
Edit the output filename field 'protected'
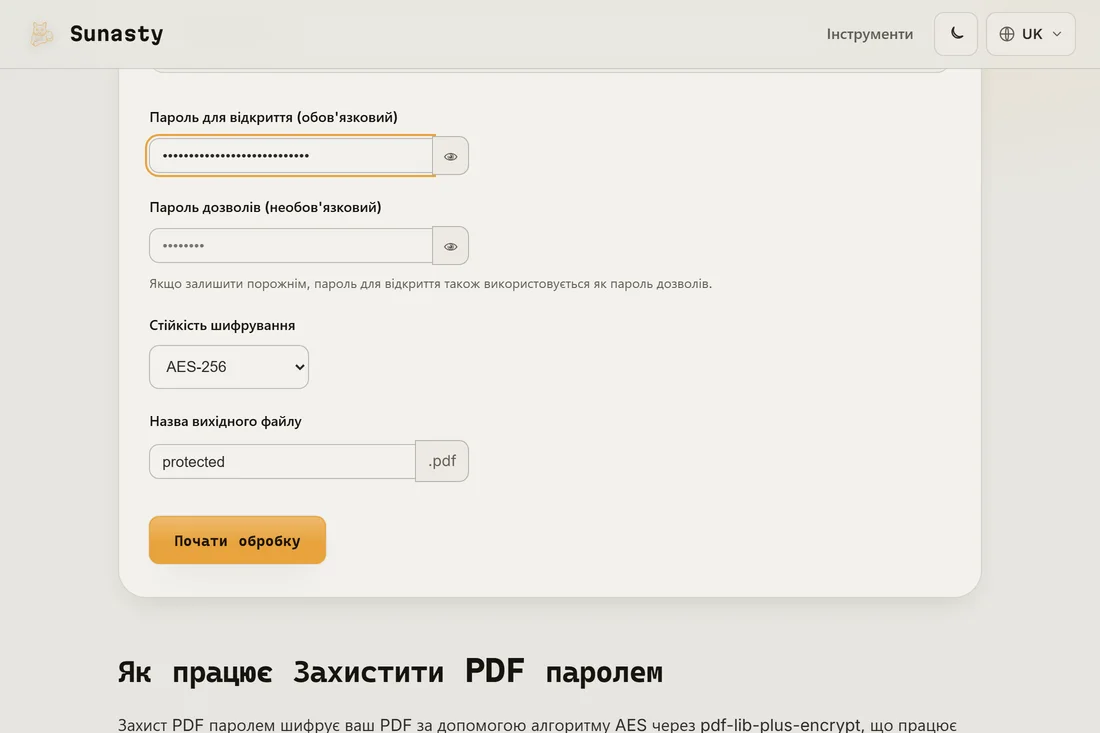282,462
